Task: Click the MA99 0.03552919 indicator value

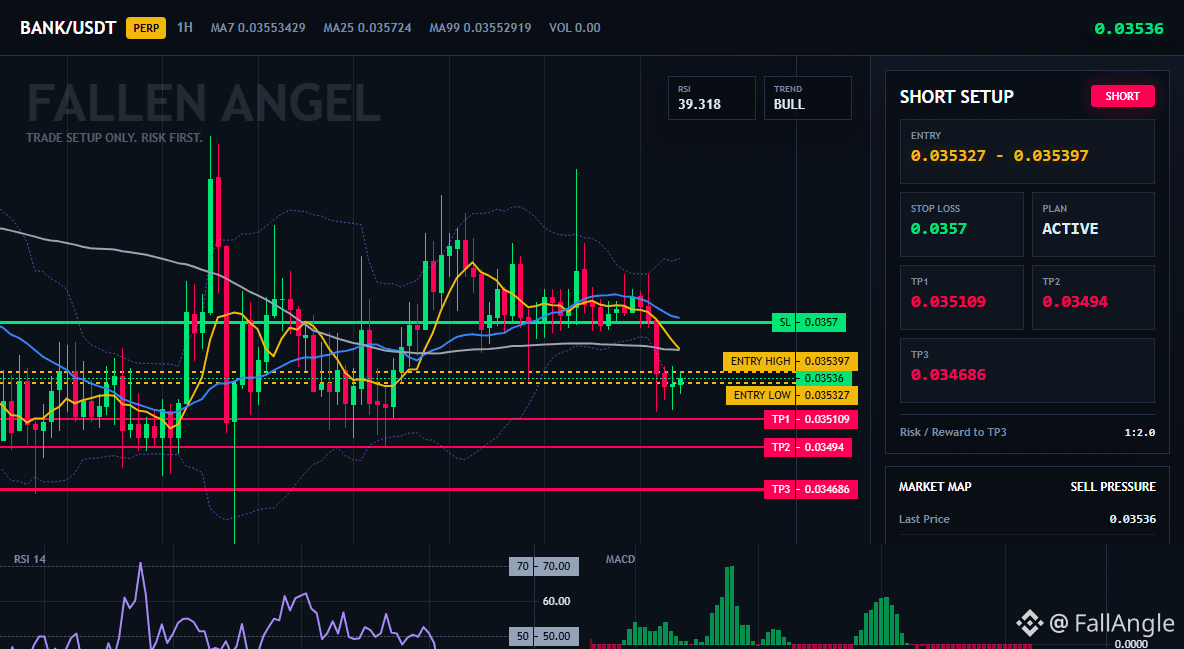Action: tap(480, 28)
